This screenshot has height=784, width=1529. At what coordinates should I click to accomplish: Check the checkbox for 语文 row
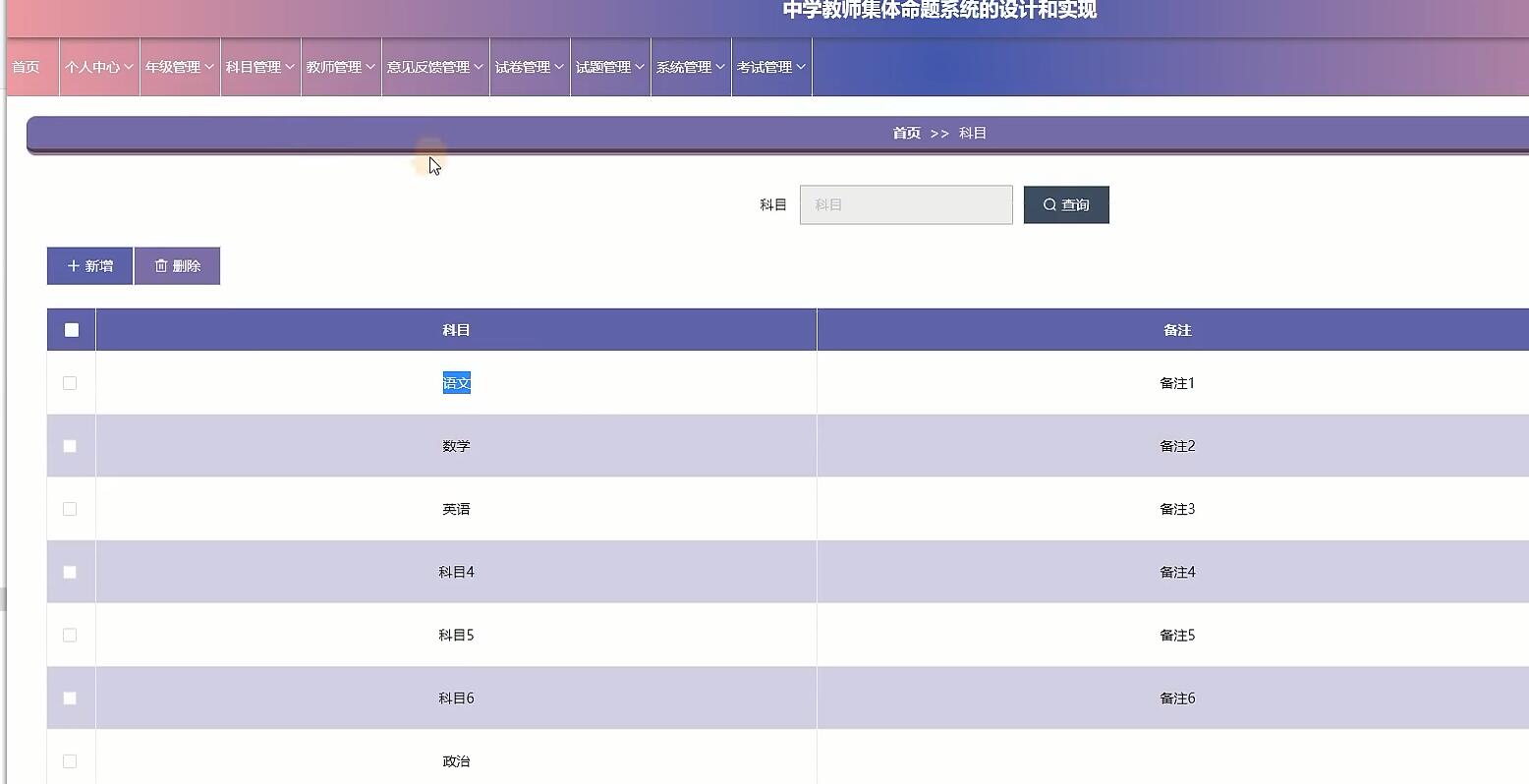[x=70, y=383]
